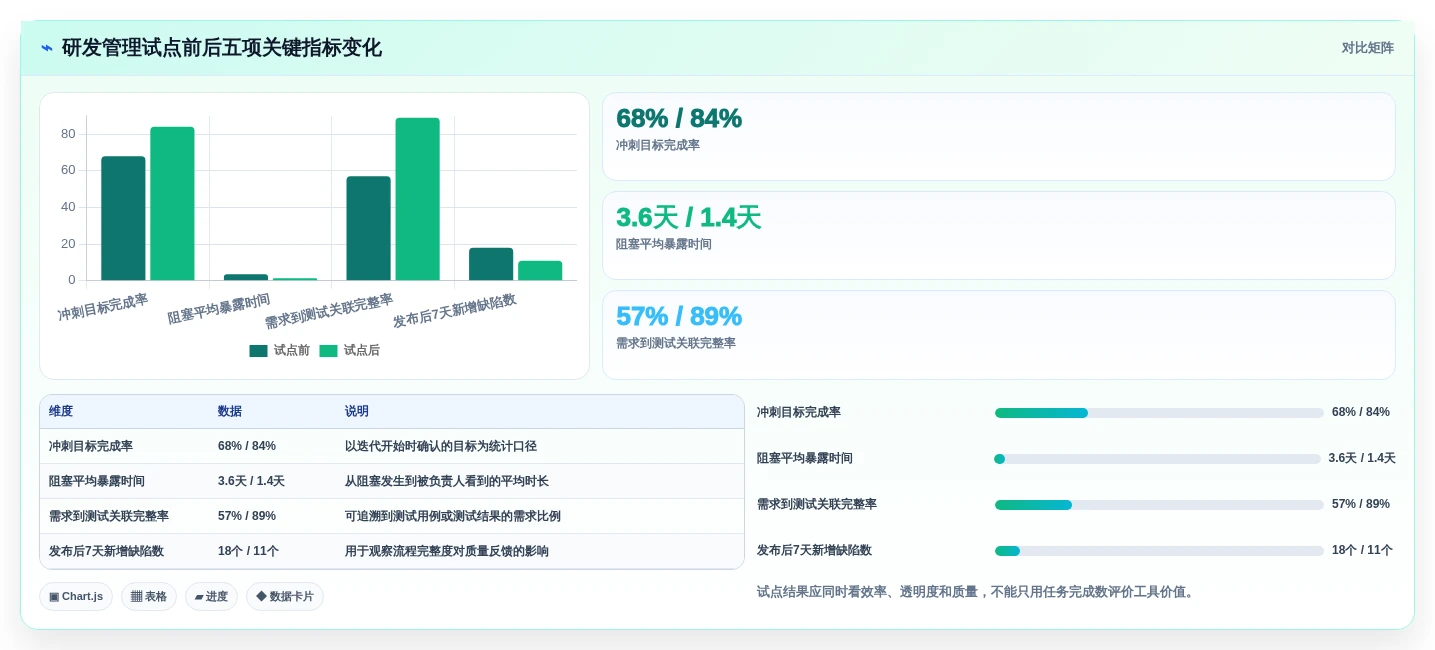The image size is (1435, 650).
Task: Click the 需求到测试关联完整率 progress bar
Action: [1159, 505]
